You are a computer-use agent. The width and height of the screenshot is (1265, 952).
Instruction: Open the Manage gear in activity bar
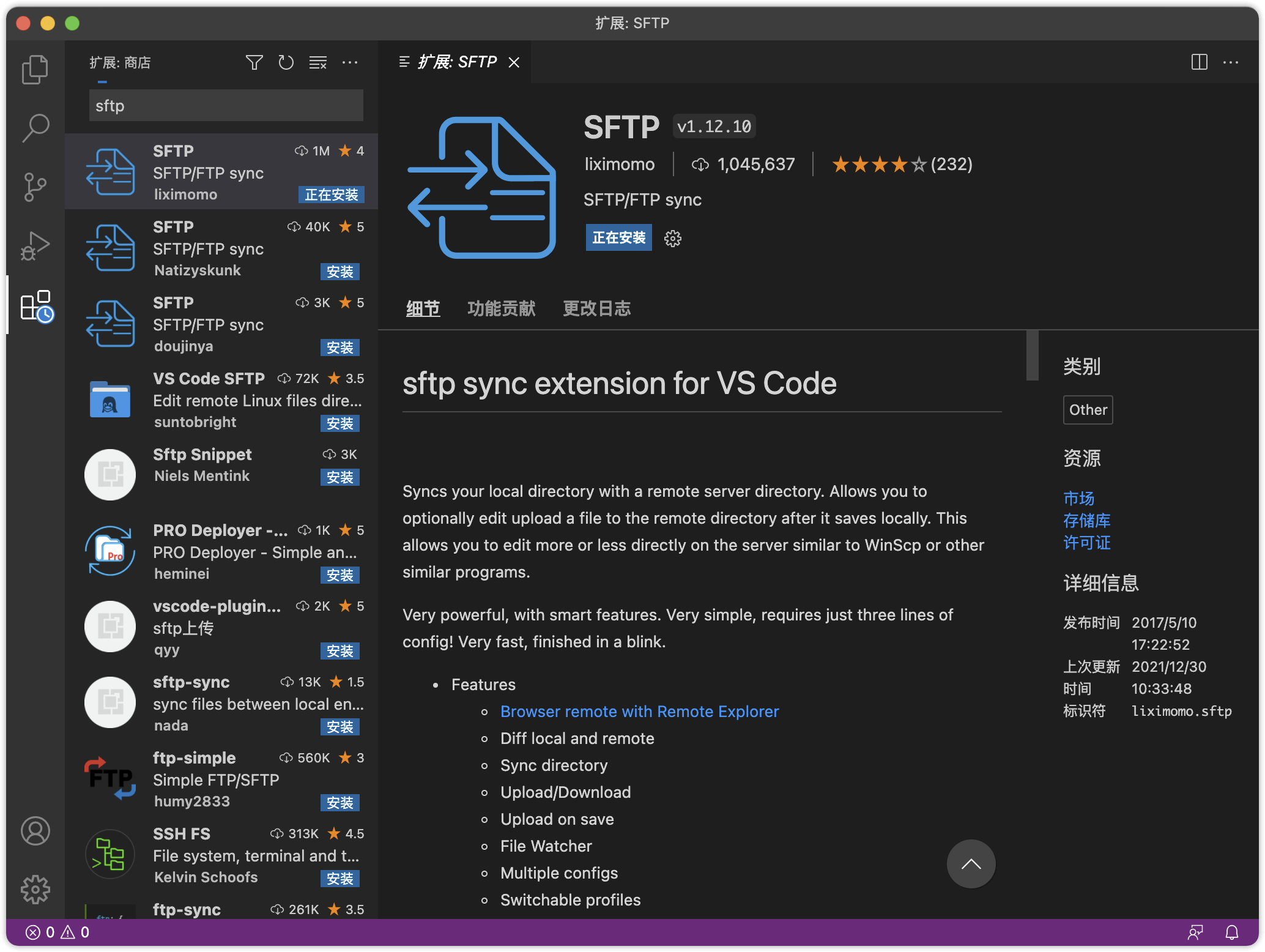coord(35,889)
